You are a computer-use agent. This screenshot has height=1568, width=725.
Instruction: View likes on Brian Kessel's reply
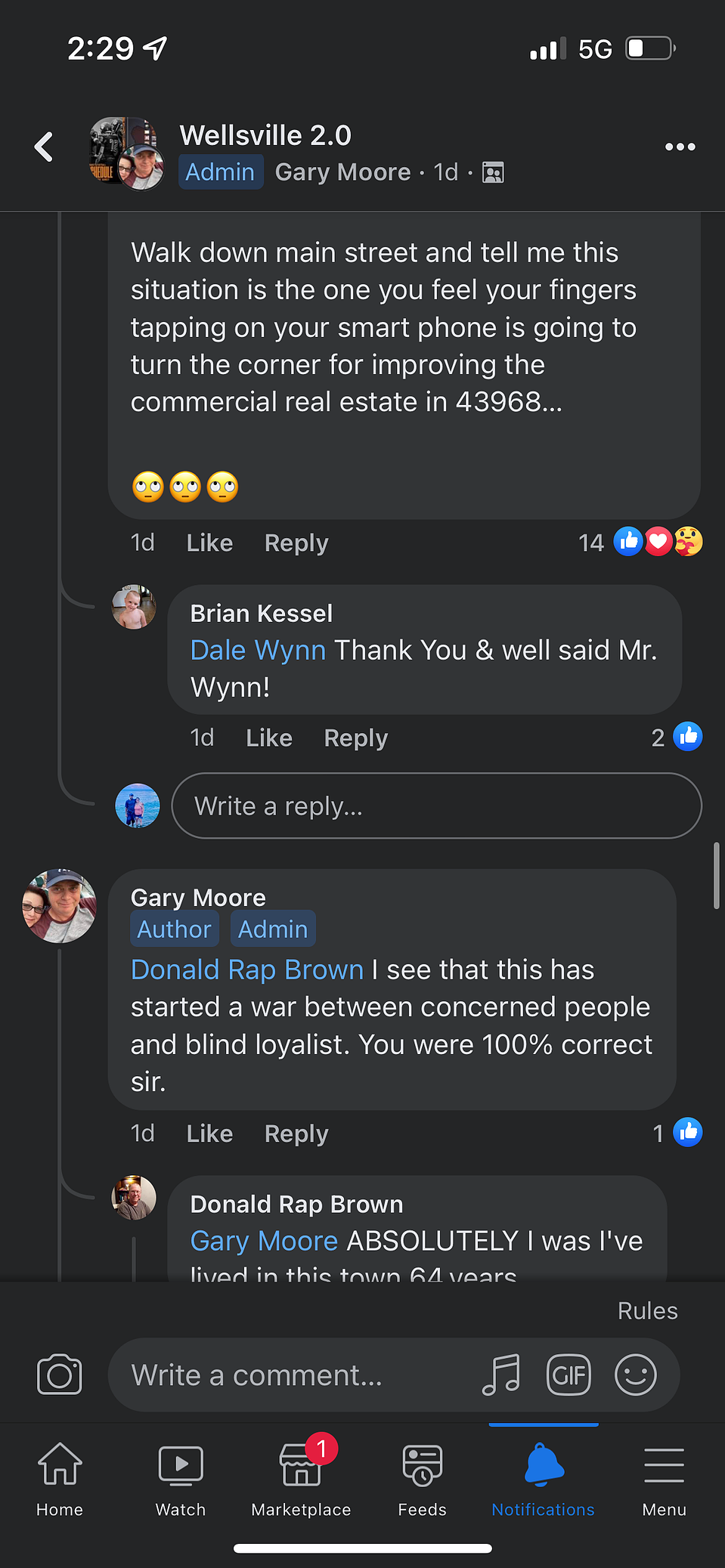(677, 737)
